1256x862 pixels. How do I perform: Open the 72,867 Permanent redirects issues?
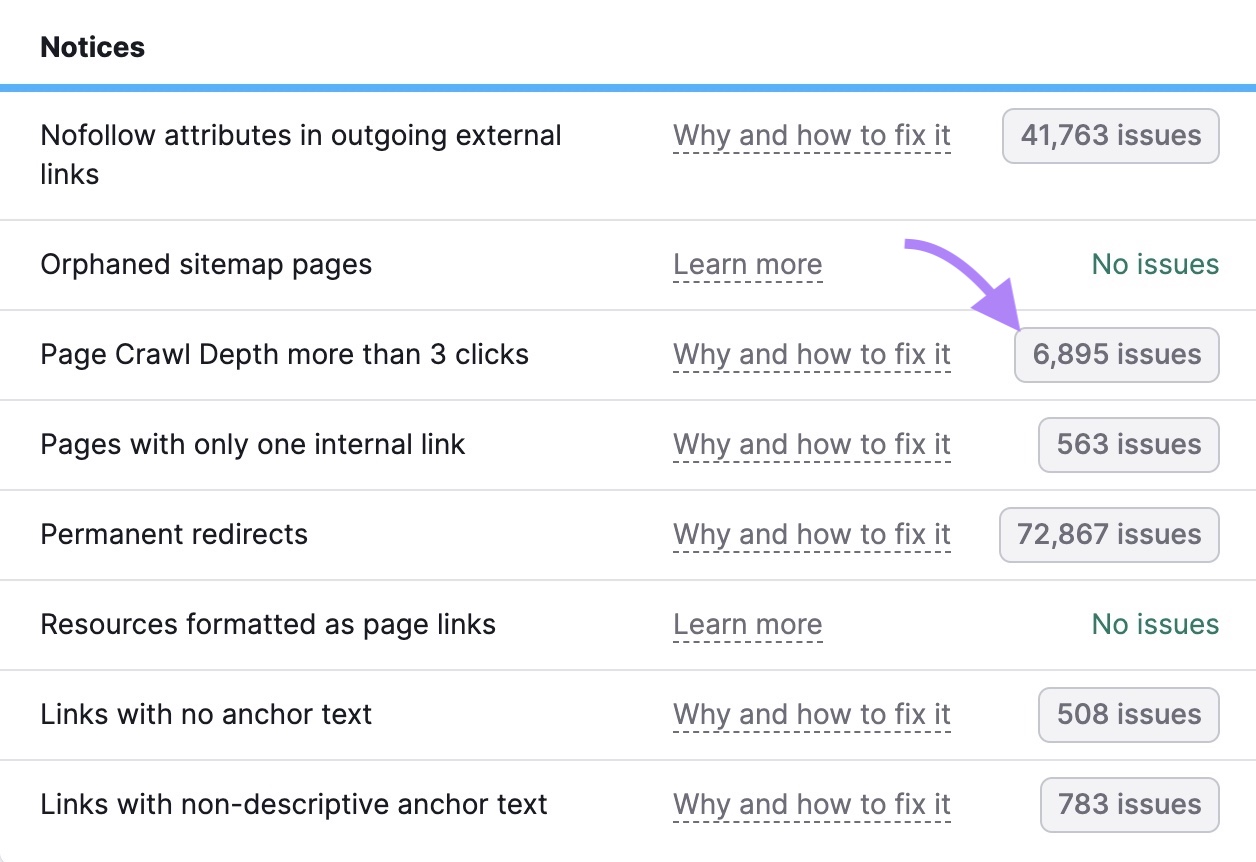[x=1108, y=534]
